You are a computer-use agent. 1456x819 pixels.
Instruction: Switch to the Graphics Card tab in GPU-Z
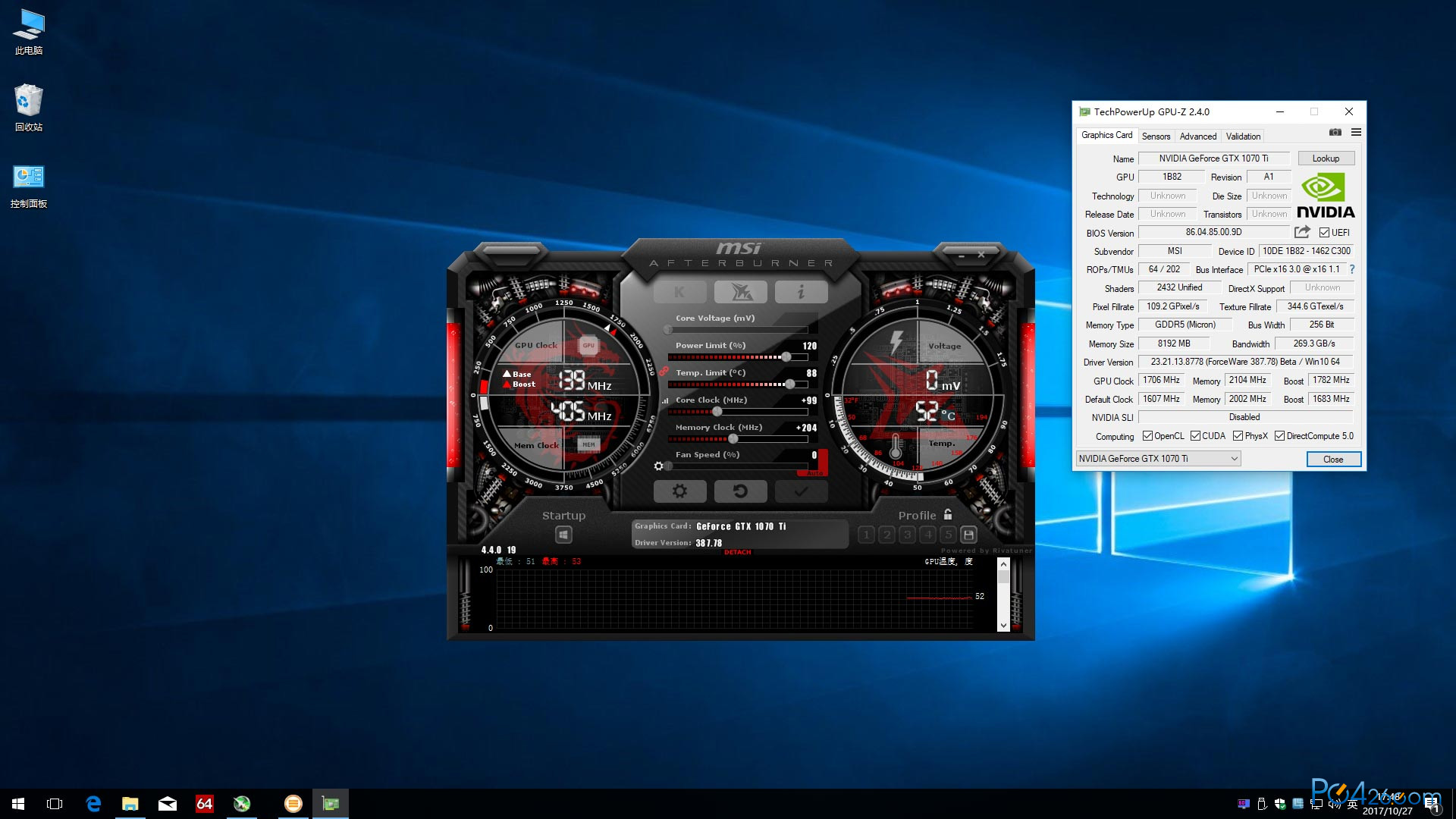1106,135
